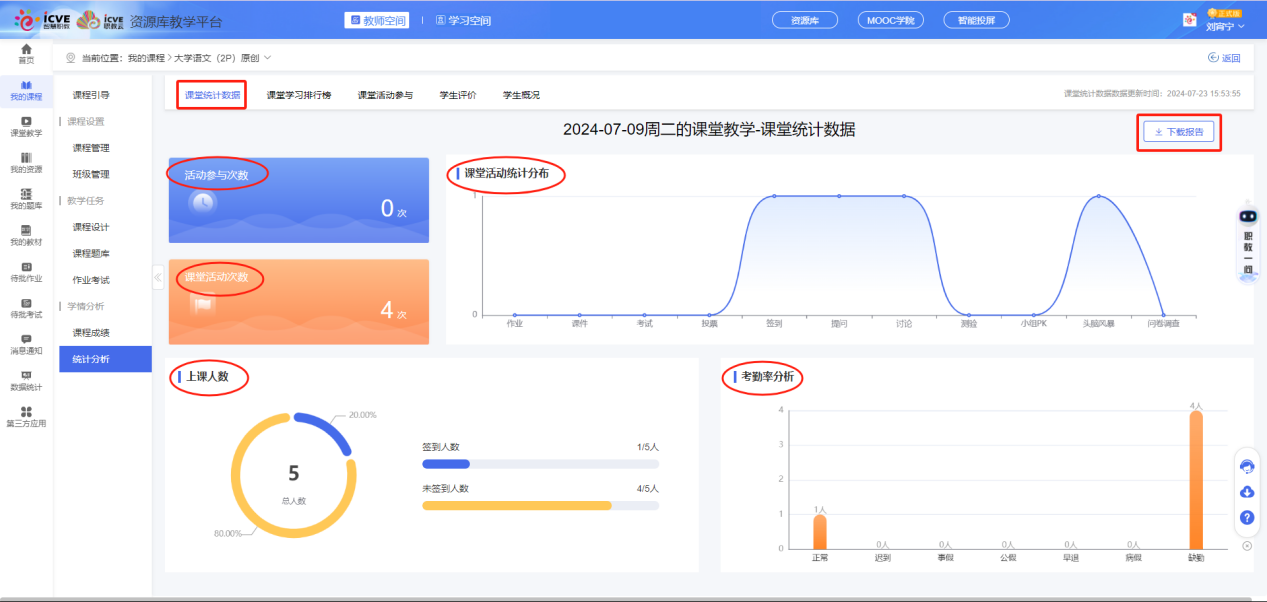Collapse the course settings panel with the chevron
Viewport: 1267px width, 602px height.
coord(158,279)
